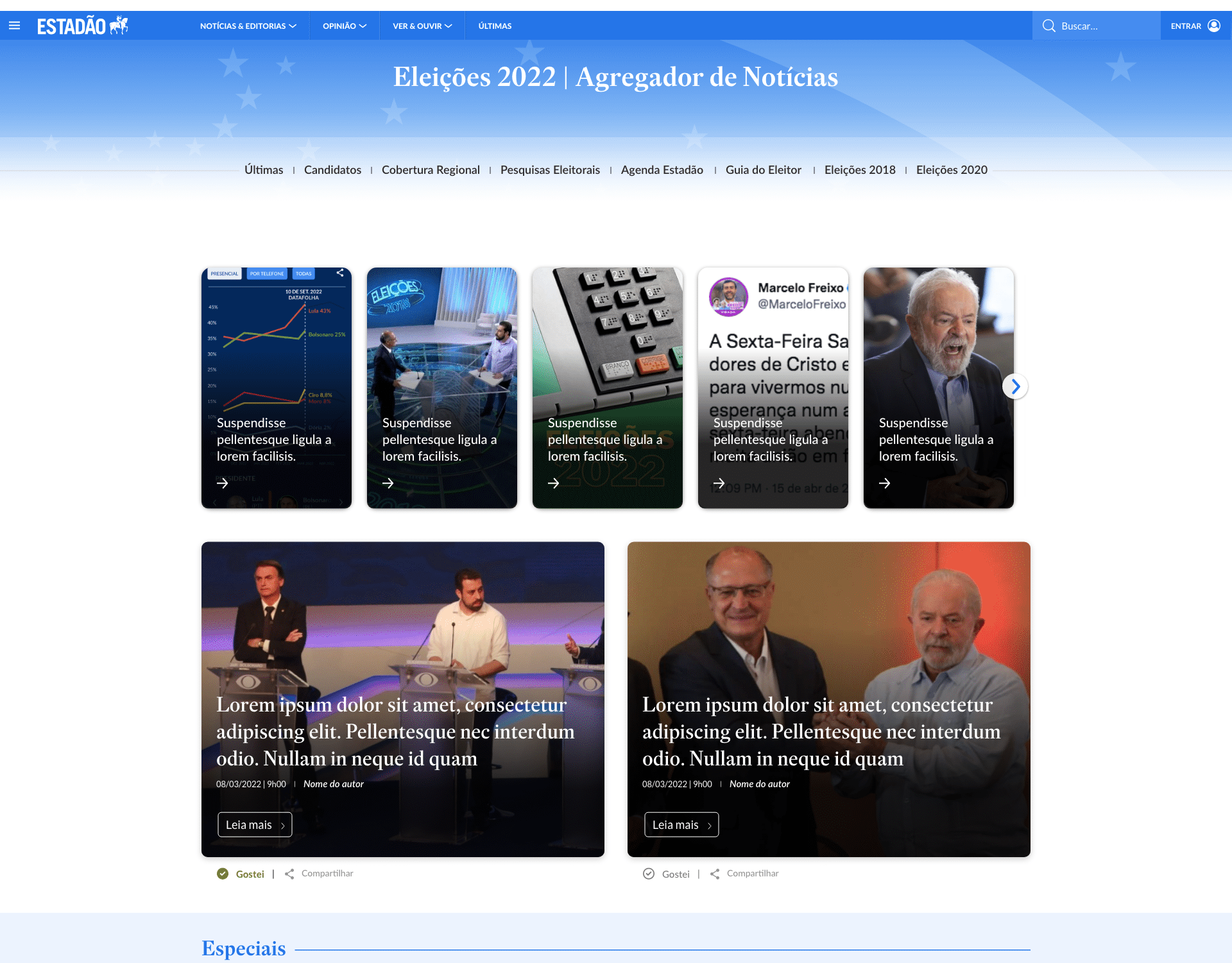Viewport: 1232px width, 963px height.
Task: Advance carousel with next chevron
Action: click(x=1015, y=386)
